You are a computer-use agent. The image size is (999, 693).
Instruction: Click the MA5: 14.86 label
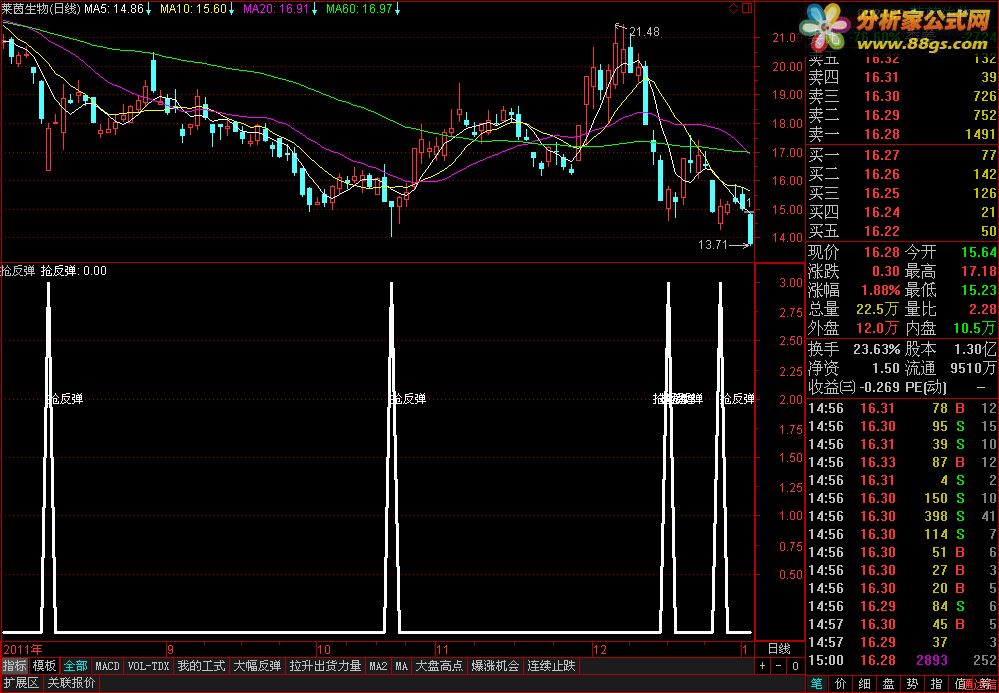(x=118, y=9)
